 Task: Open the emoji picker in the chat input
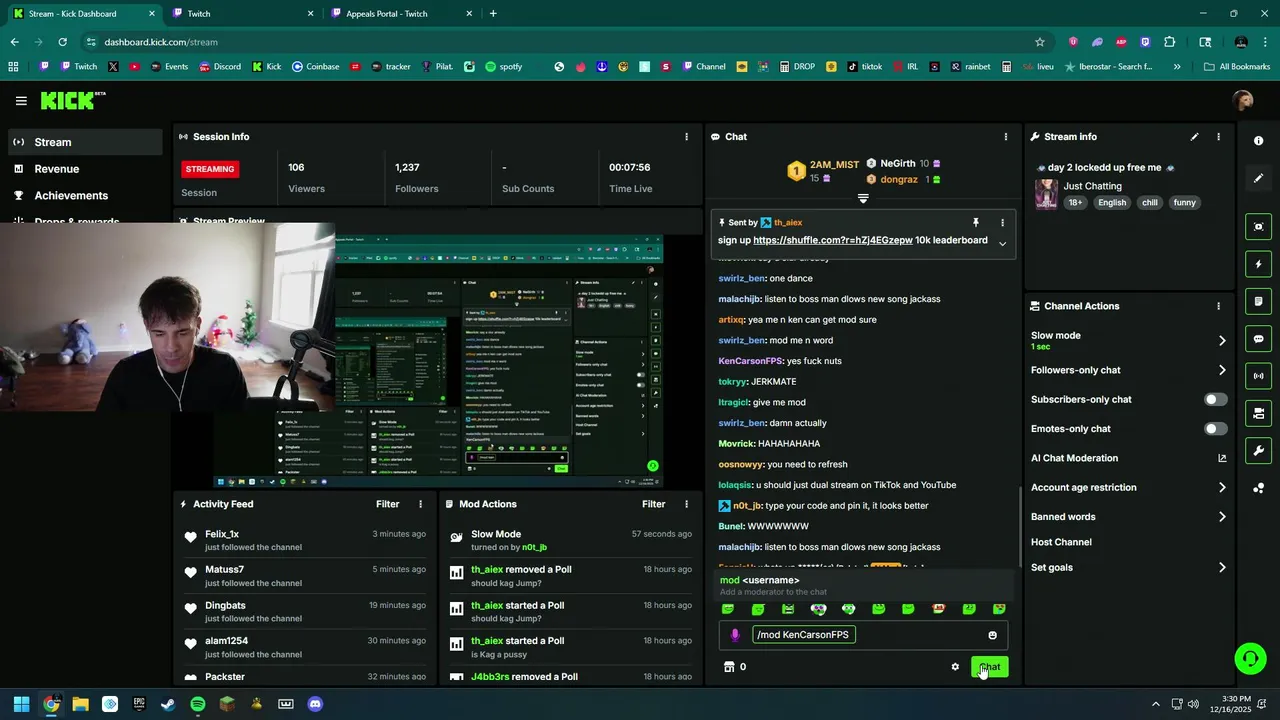click(992, 635)
